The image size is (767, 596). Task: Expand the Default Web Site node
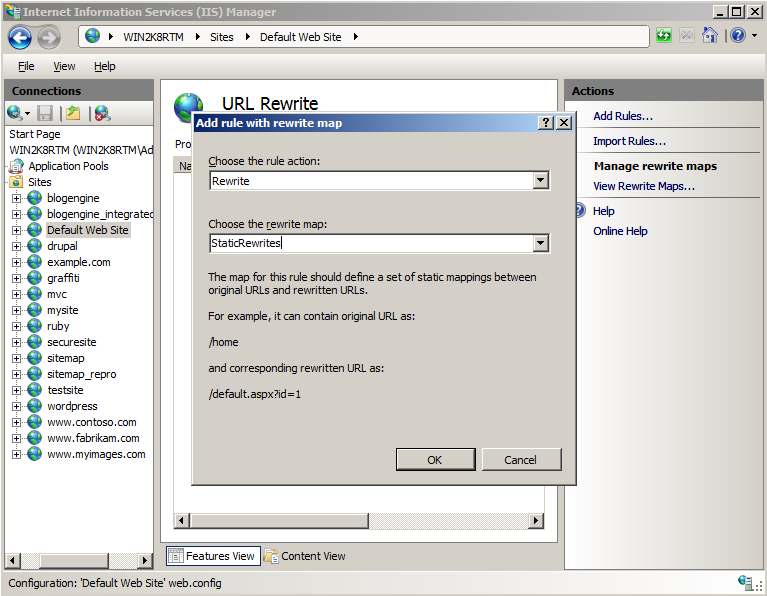point(17,230)
